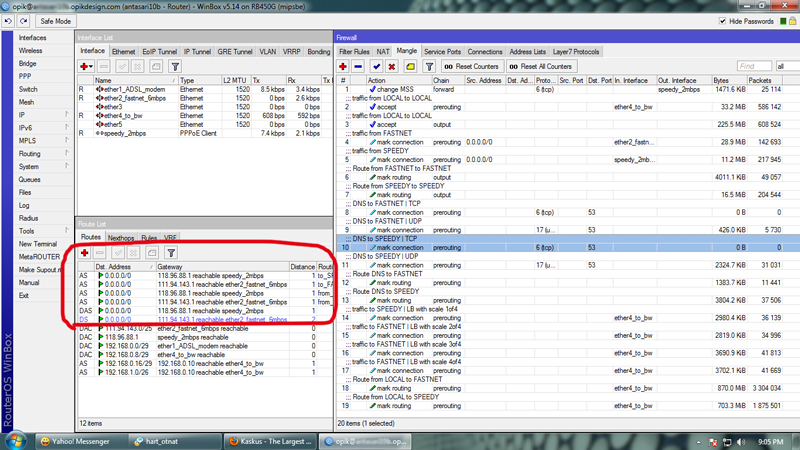The width and height of the screenshot is (800, 450).
Task: Toggle the Safe Mode button
Action: (55, 21)
